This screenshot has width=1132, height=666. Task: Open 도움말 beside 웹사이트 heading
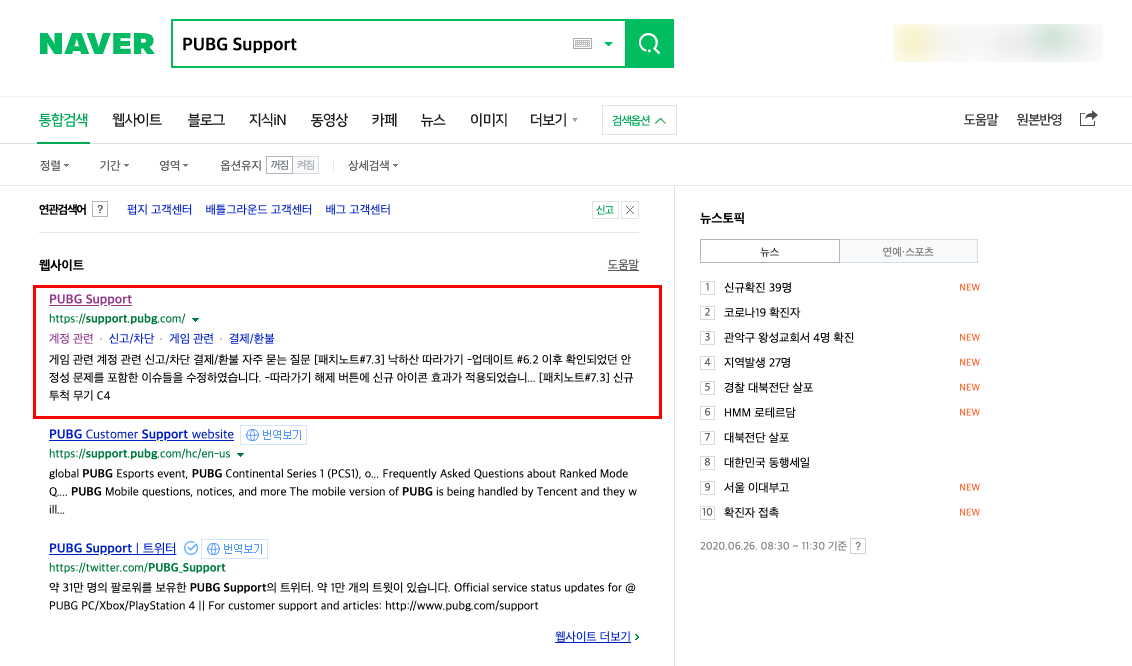point(623,265)
